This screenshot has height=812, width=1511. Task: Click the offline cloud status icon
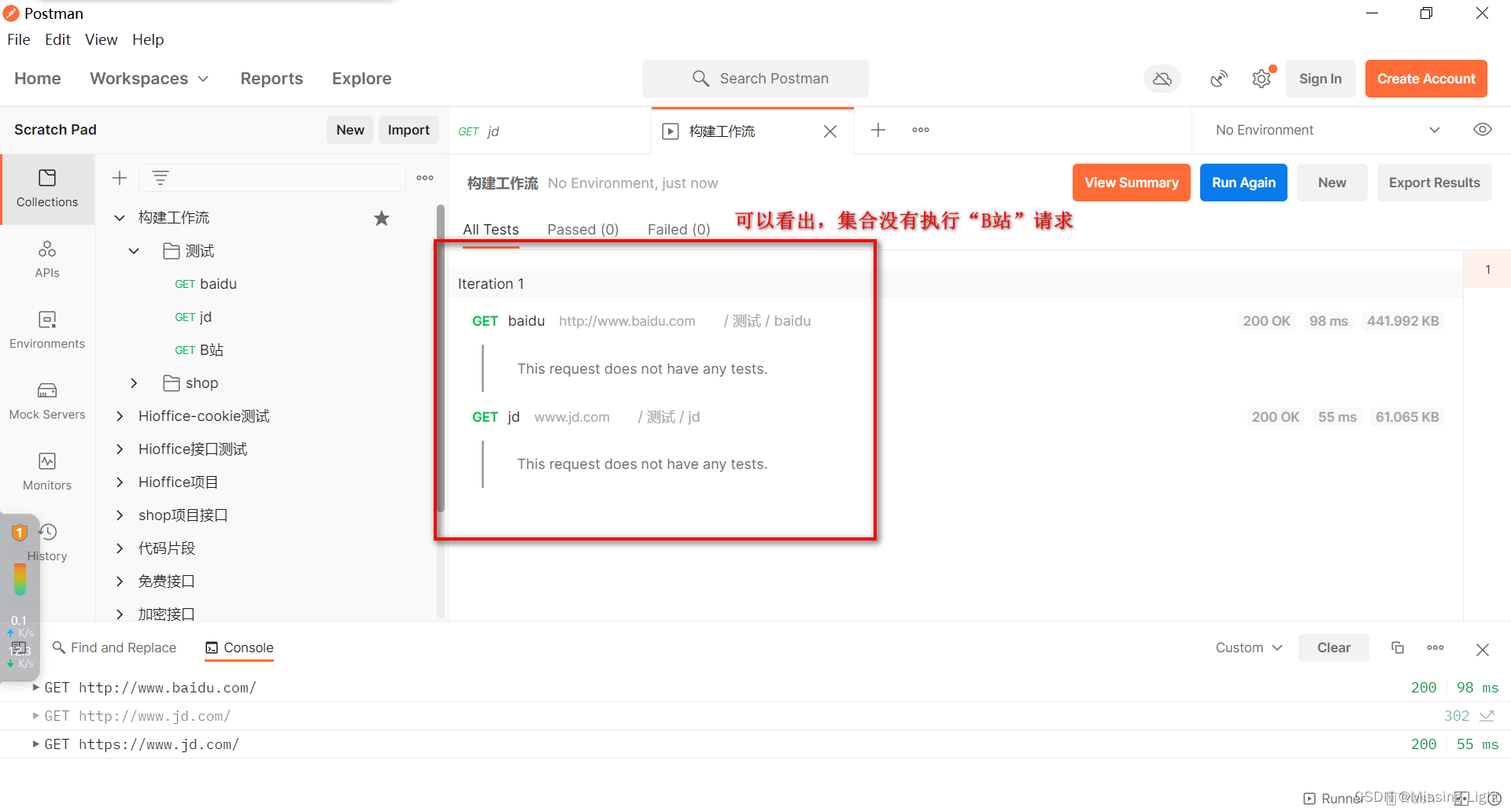(1162, 78)
